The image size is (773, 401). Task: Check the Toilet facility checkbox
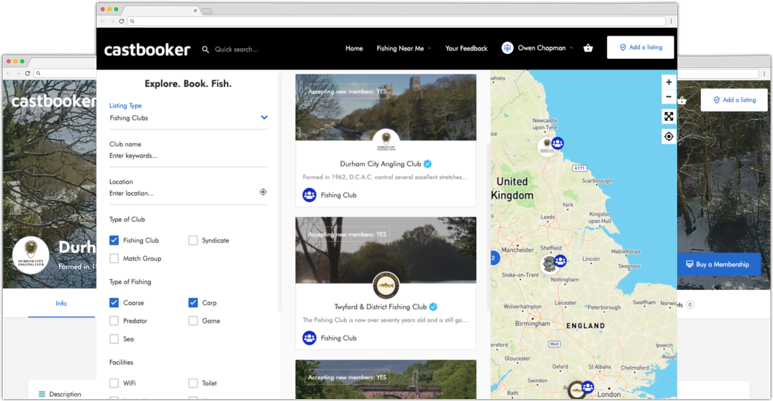[x=193, y=383]
